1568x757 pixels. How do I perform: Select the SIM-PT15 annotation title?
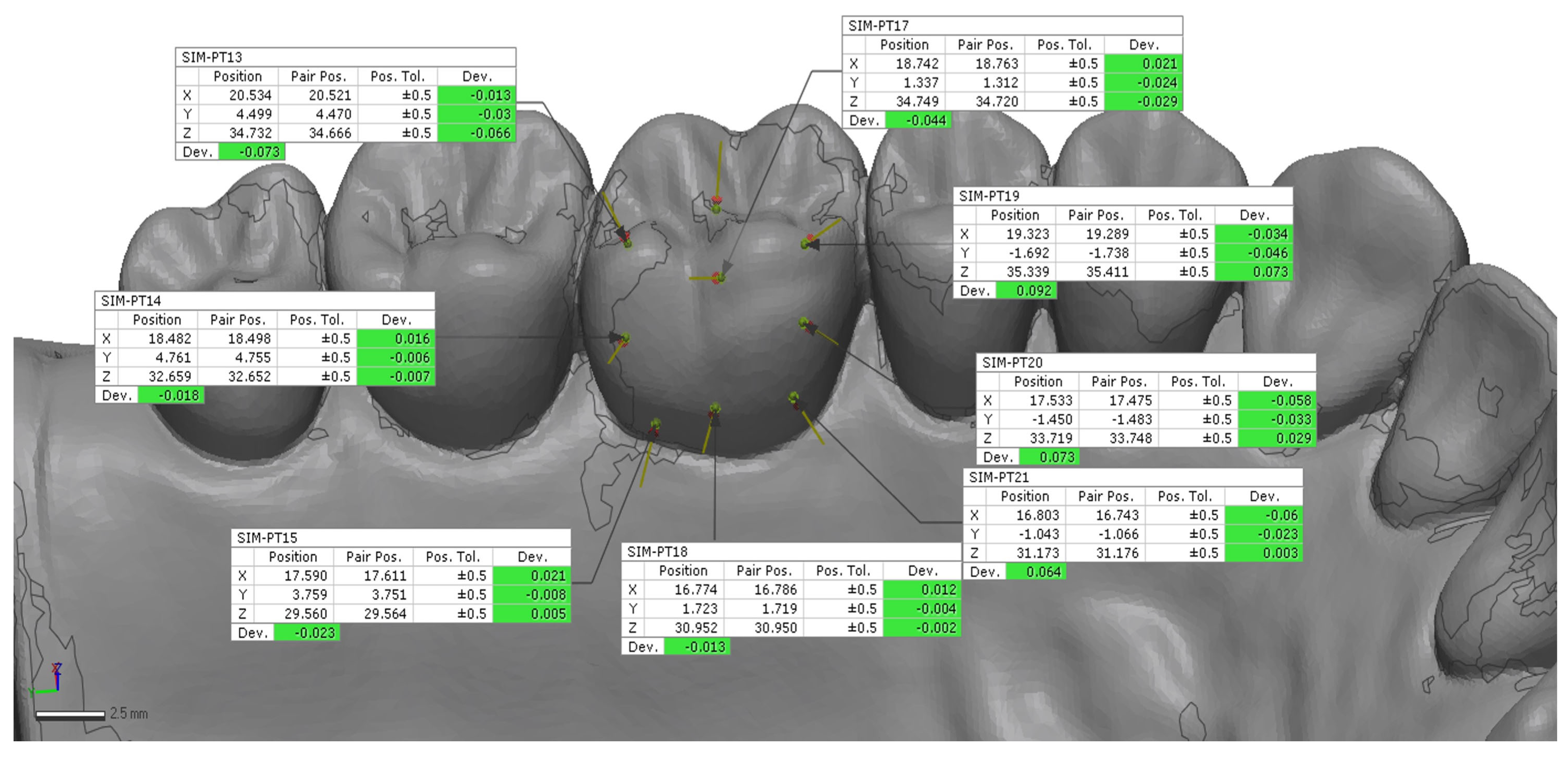[267, 538]
